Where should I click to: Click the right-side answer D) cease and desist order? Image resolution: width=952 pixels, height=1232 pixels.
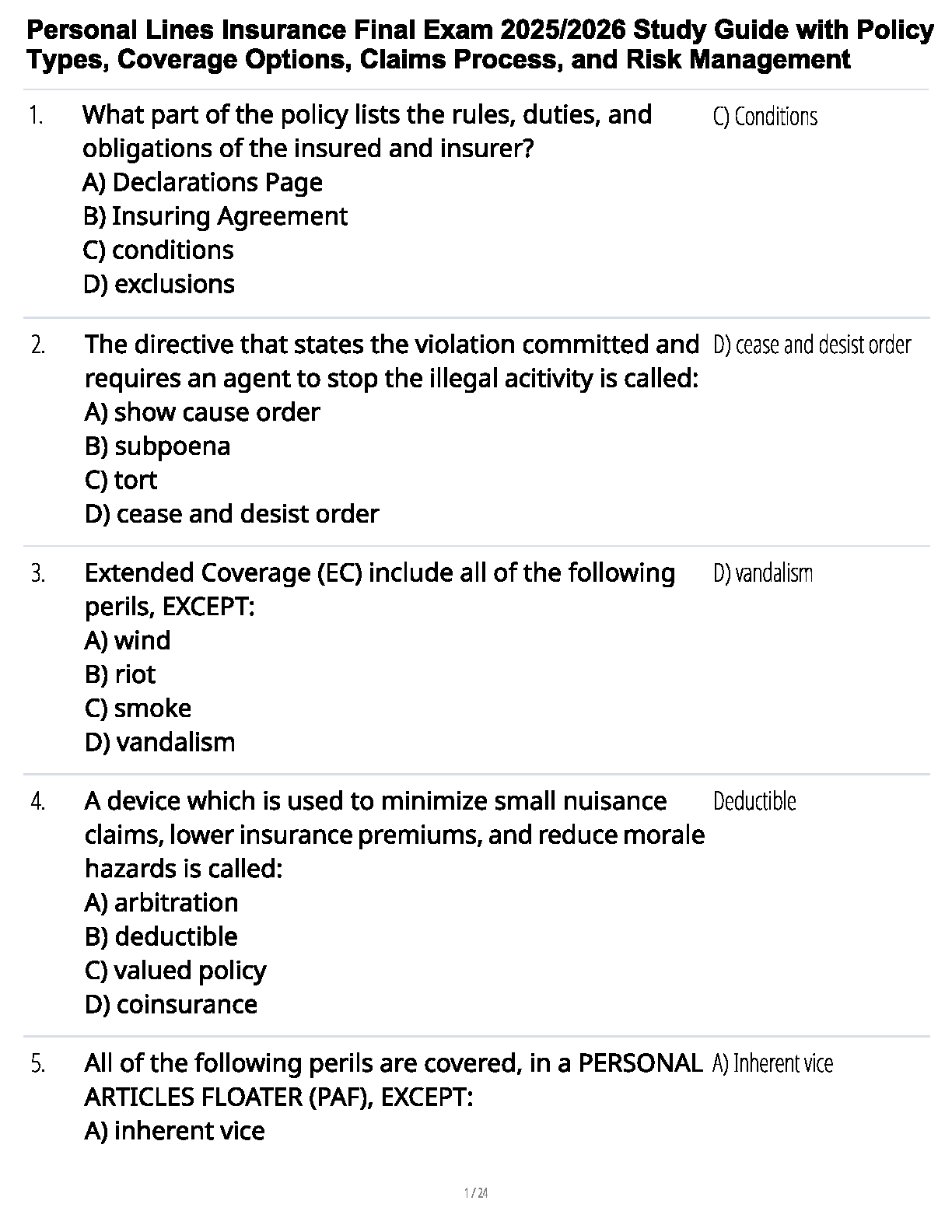click(x=812, y=345)
